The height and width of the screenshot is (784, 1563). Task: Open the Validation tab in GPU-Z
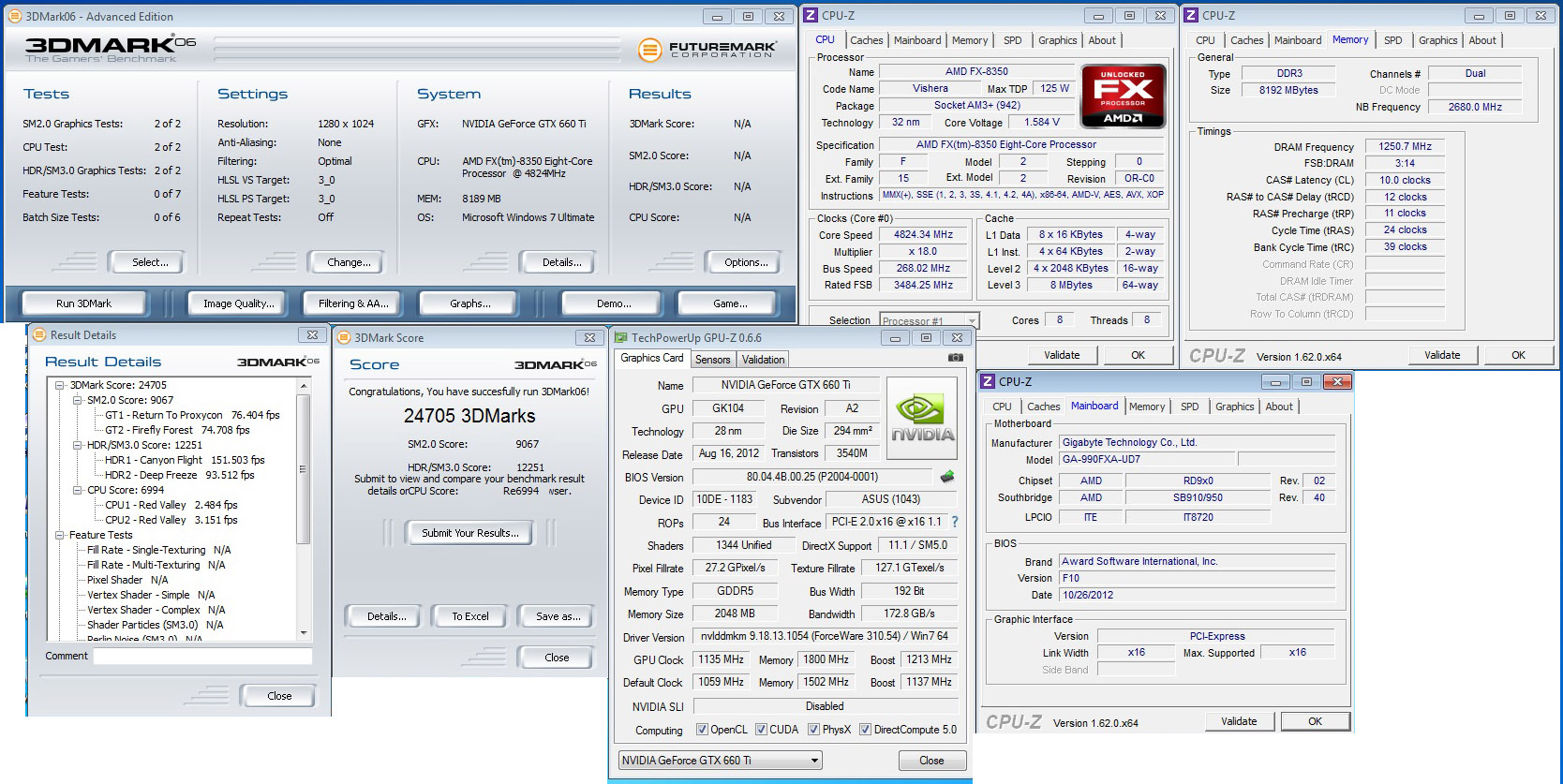pos(763,360)
